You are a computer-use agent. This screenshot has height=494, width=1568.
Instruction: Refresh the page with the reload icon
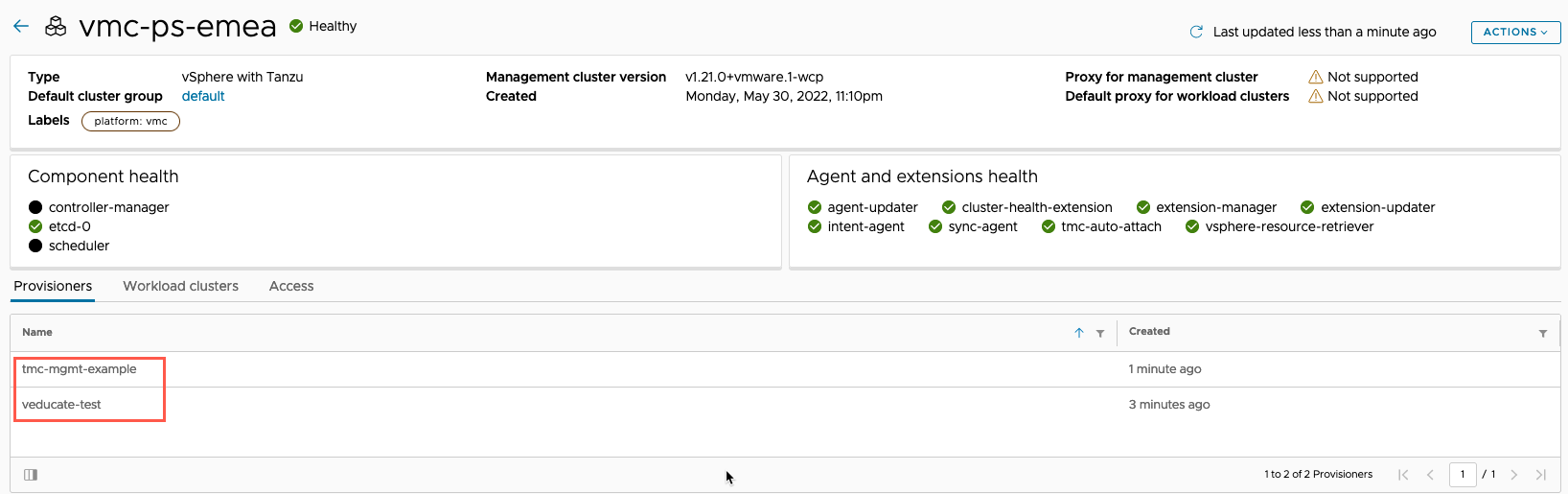[1196, 32]
